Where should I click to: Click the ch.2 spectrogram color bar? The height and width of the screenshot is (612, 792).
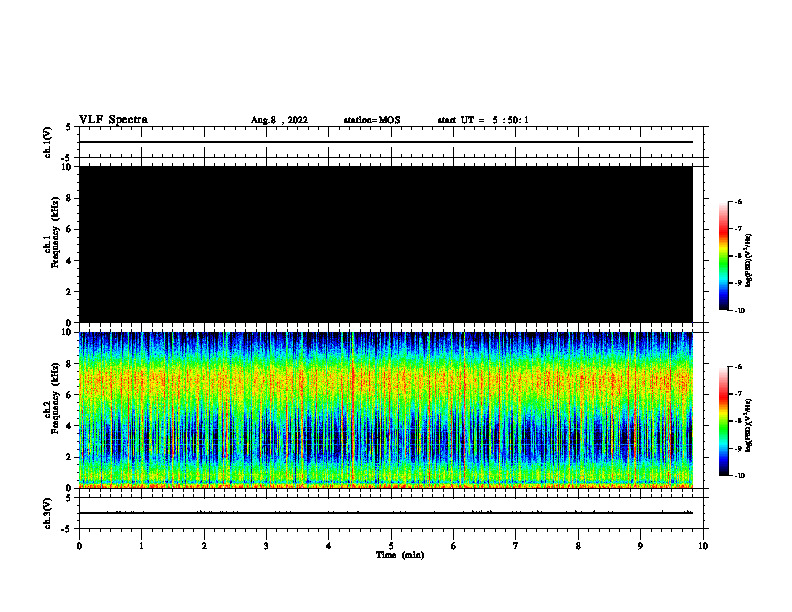pos(723,421)
